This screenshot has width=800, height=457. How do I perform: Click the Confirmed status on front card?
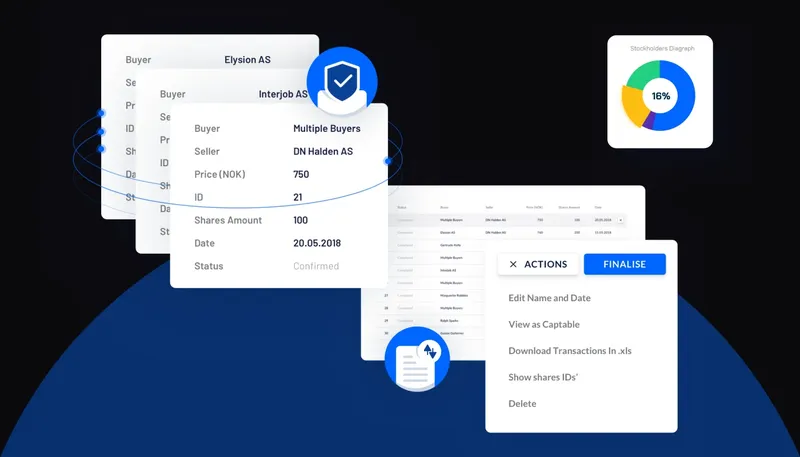point(316,266)
